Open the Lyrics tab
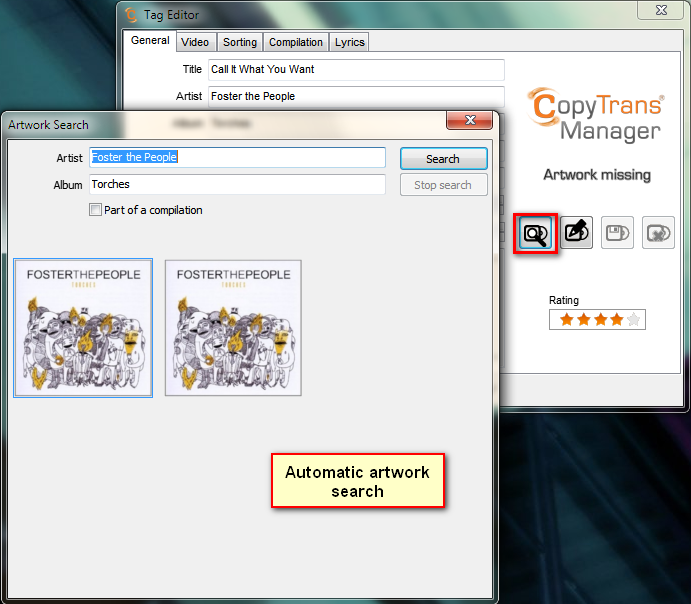691x604 pixels. tap(349, 42)
